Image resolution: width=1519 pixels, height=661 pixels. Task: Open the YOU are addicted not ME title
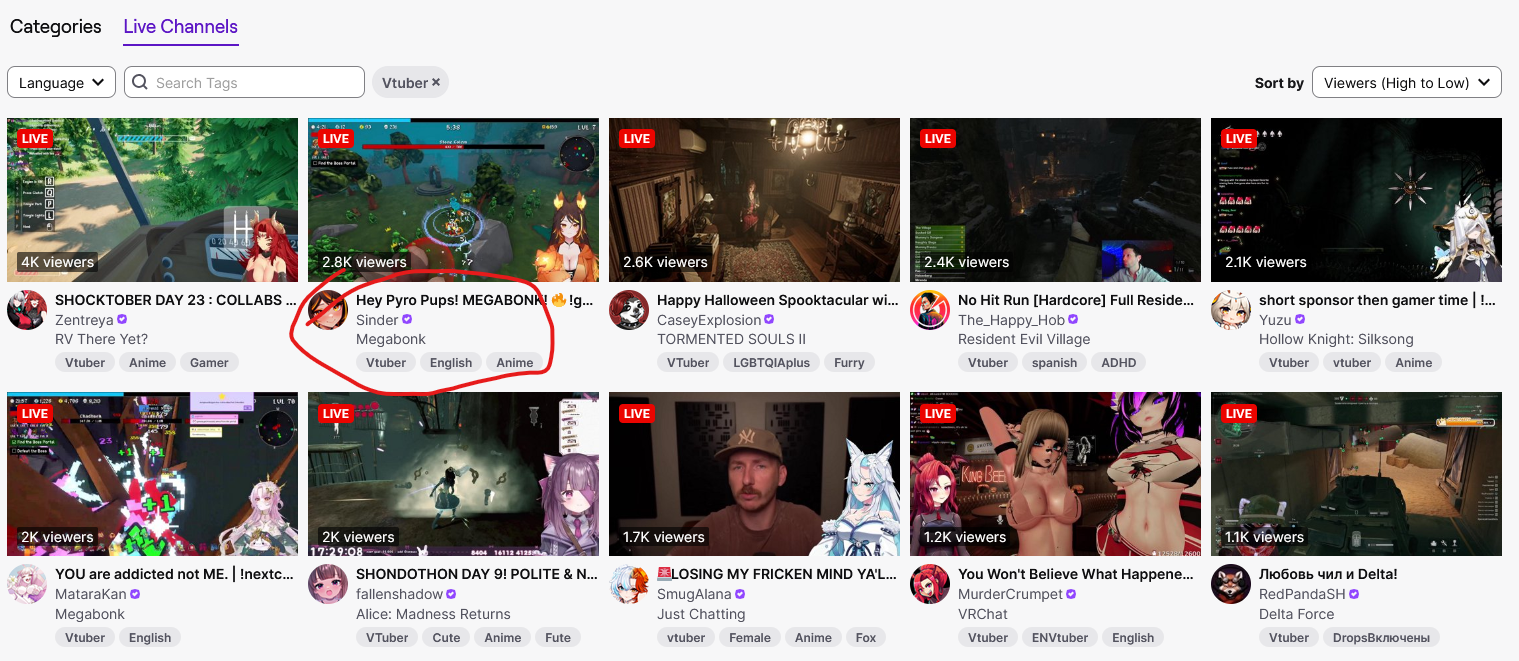[x=176, y=574]
